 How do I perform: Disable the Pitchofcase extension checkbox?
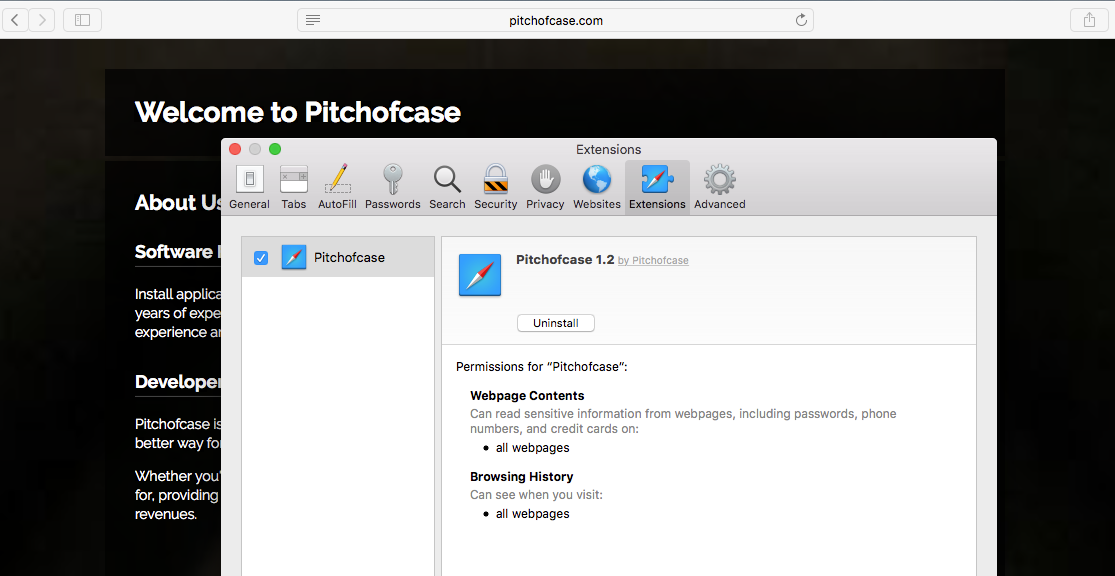coord(261,258)
